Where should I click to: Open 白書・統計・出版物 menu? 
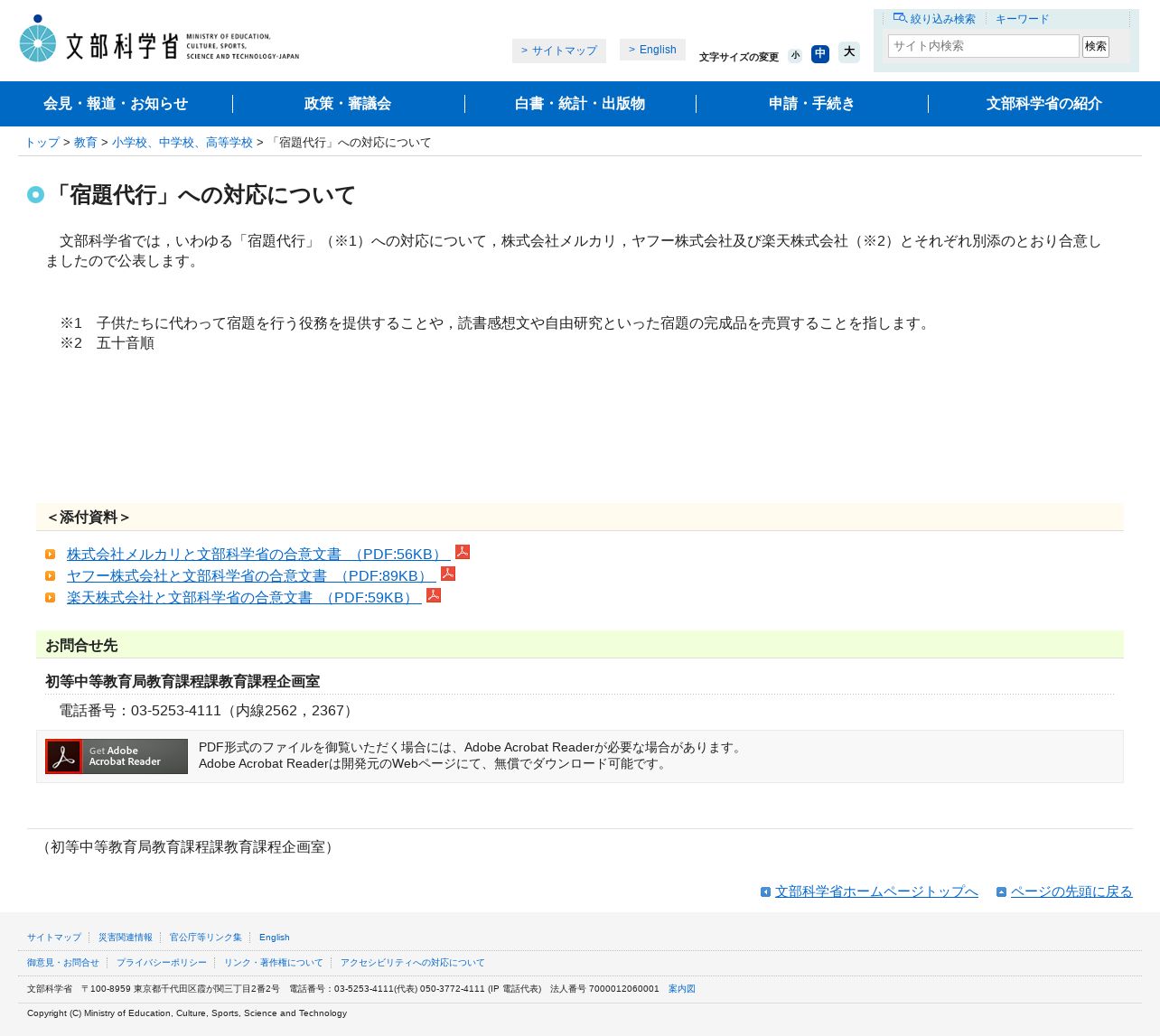(x=580, y=104)
